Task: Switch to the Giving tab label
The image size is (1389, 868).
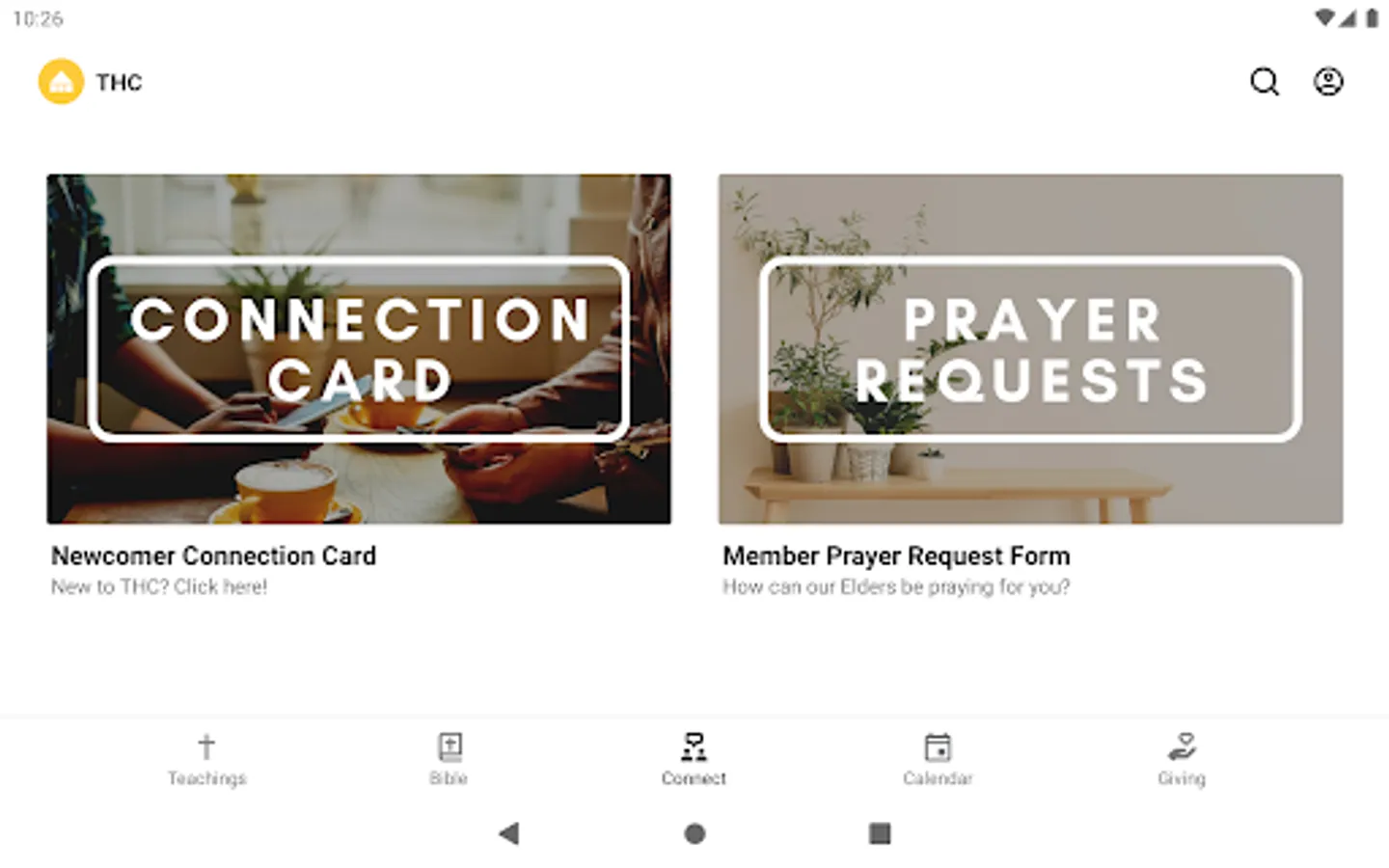Action: [x=1182, y=778]
